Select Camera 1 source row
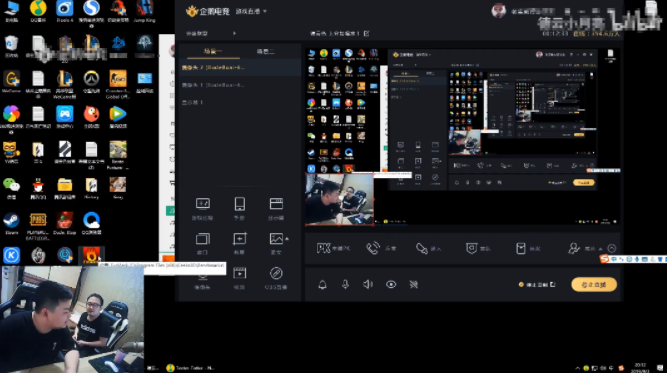 (x=240, y=85)
